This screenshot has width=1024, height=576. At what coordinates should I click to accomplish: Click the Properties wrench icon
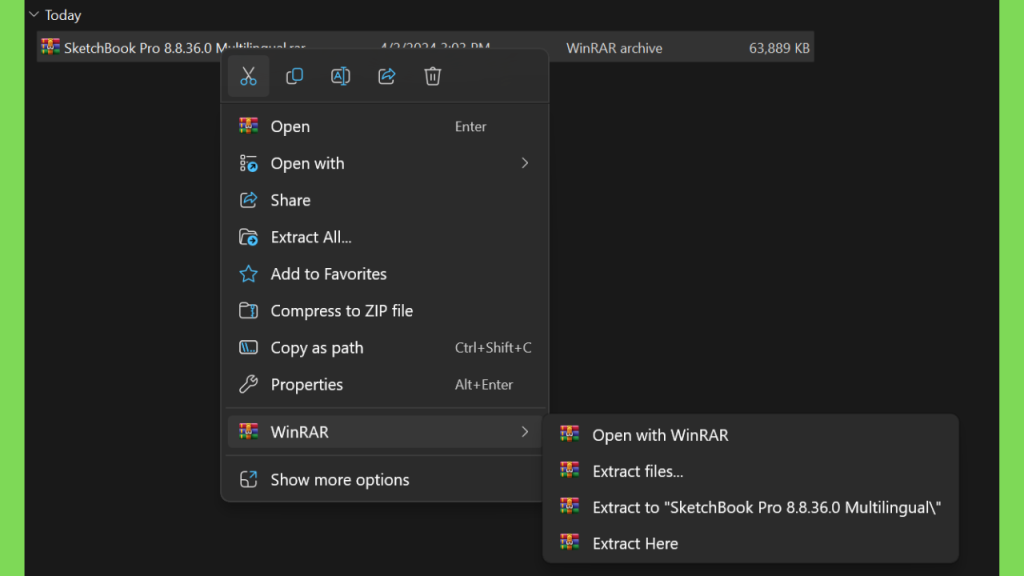tap(248, 384)
